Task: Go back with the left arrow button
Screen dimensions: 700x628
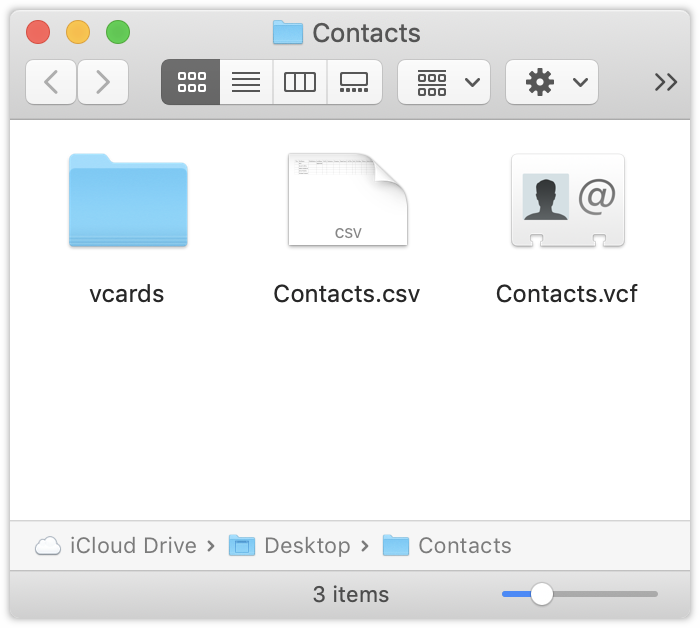Action: 51,82
